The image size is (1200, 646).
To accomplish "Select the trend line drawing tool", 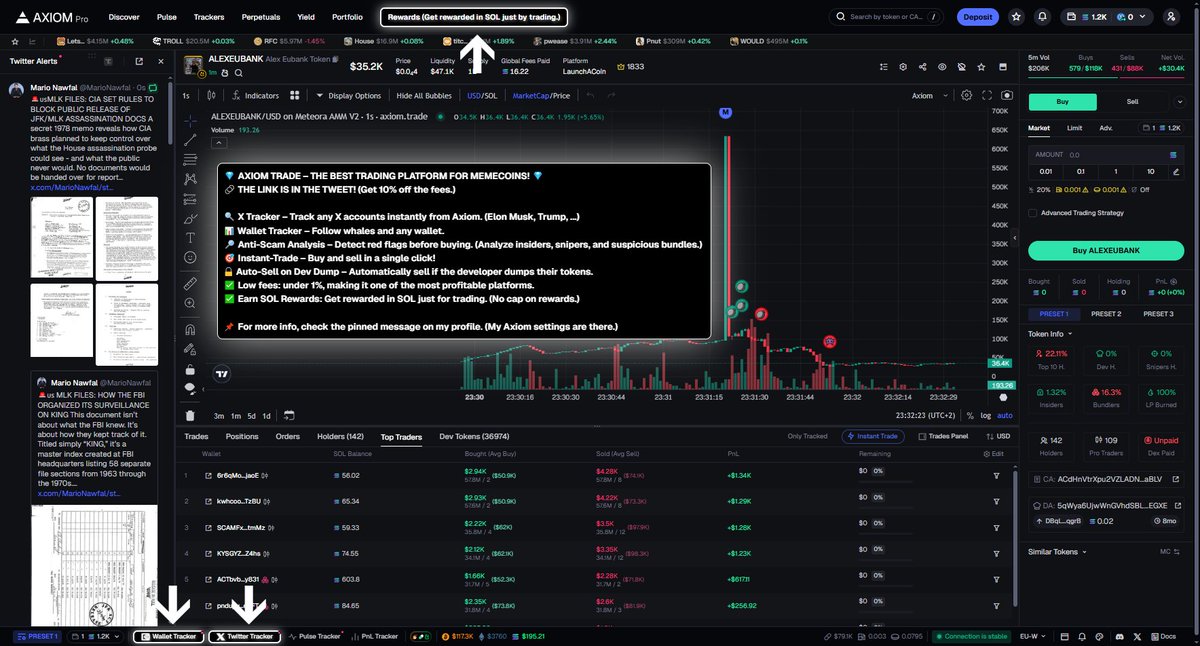I will (x=190, y=139).
